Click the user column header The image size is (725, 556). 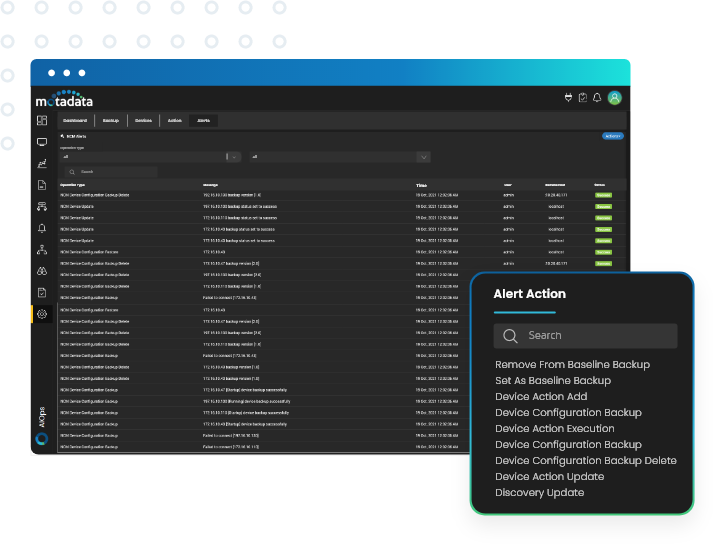pyautogui.click(x=508, y=185)
